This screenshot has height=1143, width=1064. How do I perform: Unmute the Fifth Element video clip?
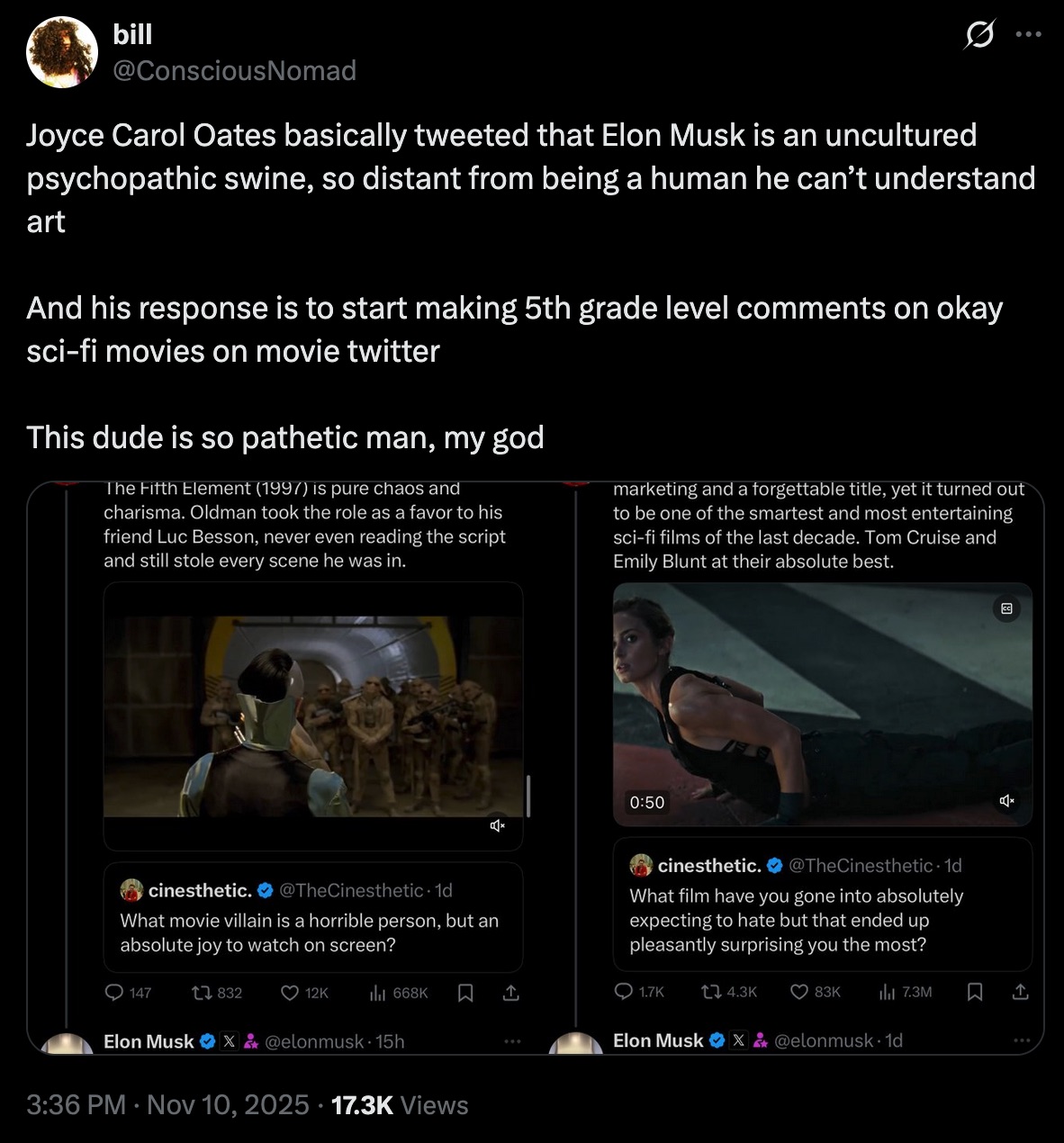point(498,825)
